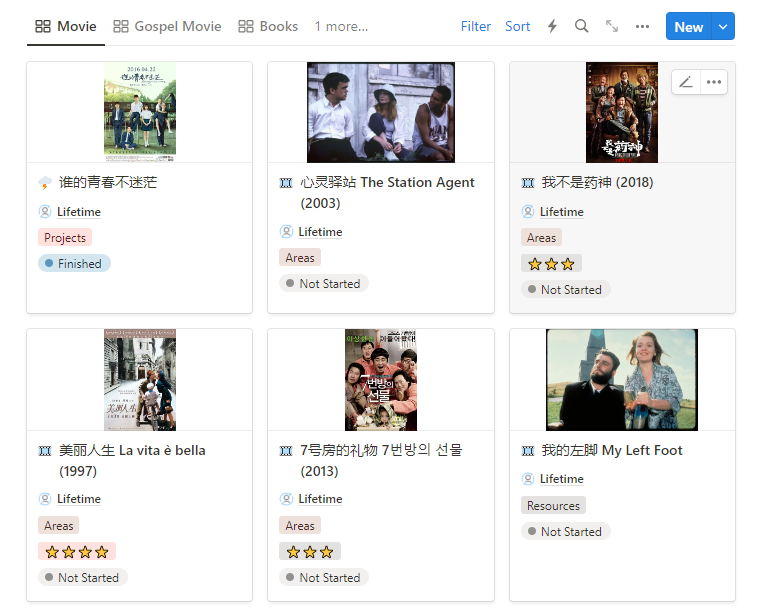Open the 7号房的礼物 movie poster thumbnail

tap(380, 380)
